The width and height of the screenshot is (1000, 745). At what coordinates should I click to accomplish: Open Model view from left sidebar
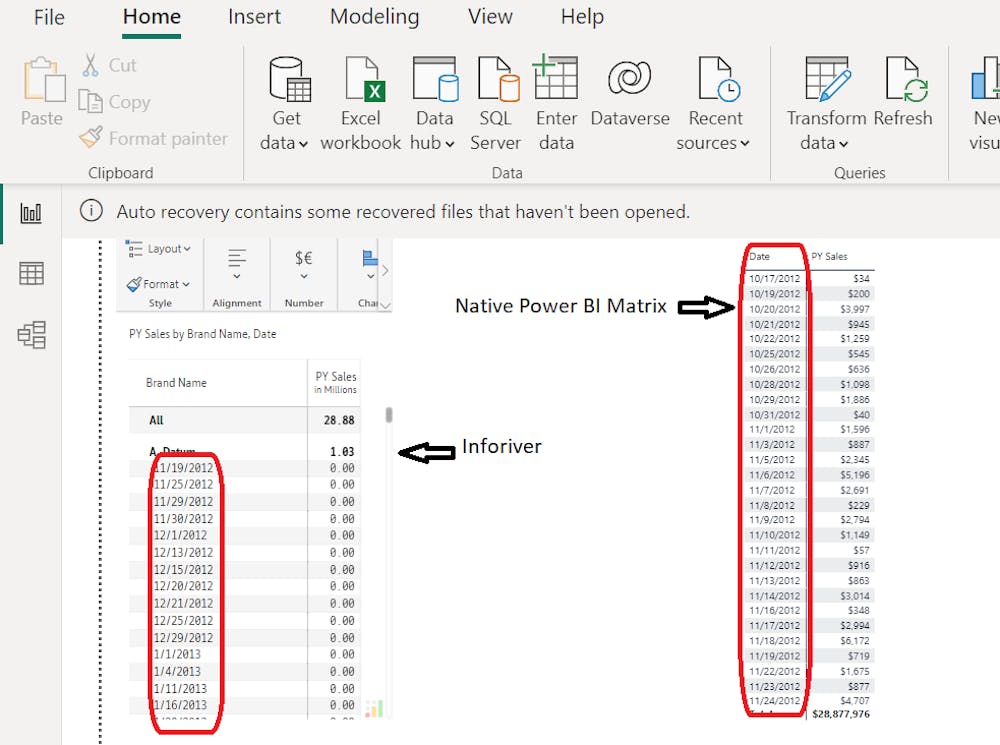click(x=31, y=335)
